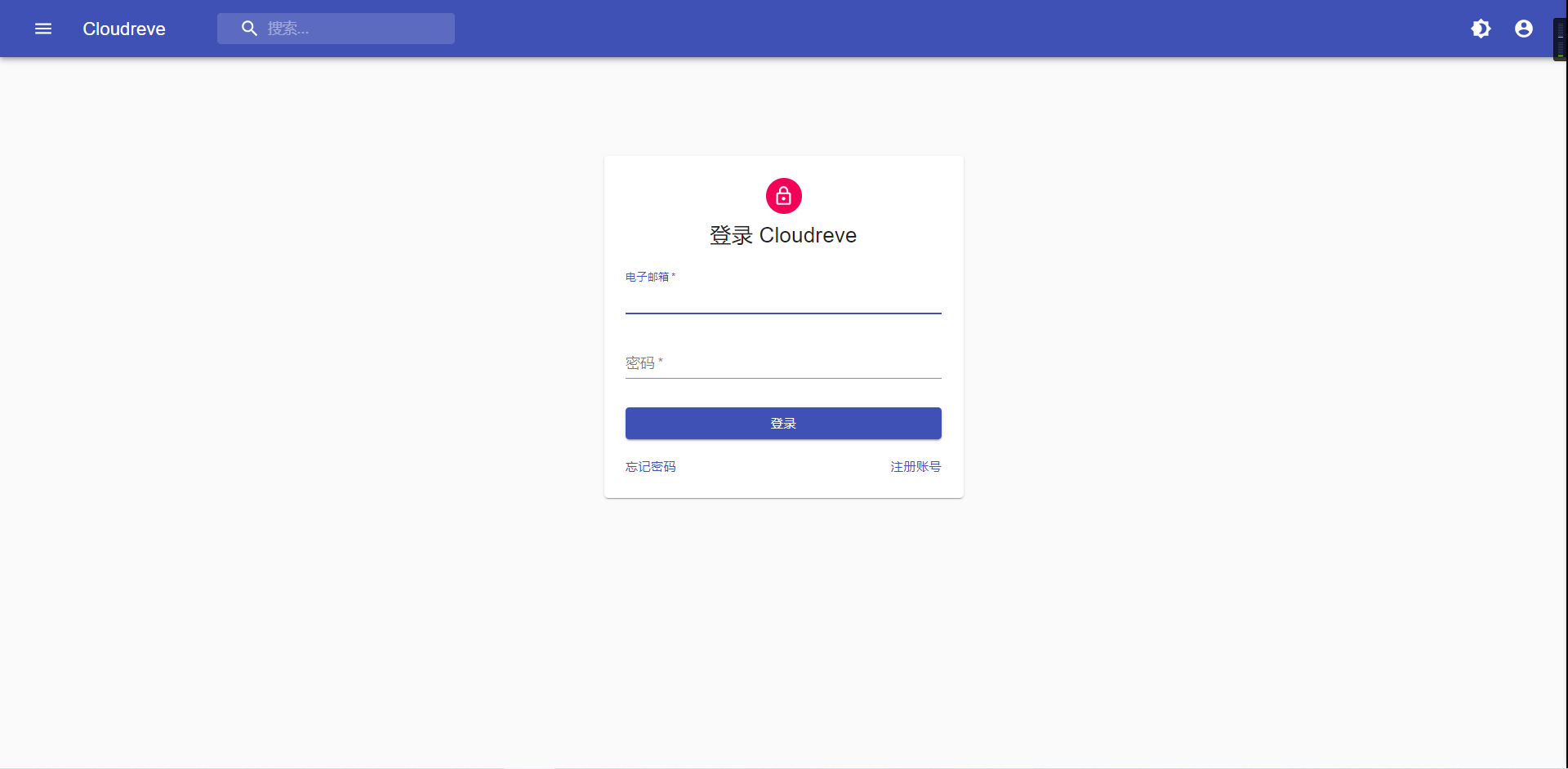Click the search magnifier icon
1568x769 pixels.
point(250,29)
